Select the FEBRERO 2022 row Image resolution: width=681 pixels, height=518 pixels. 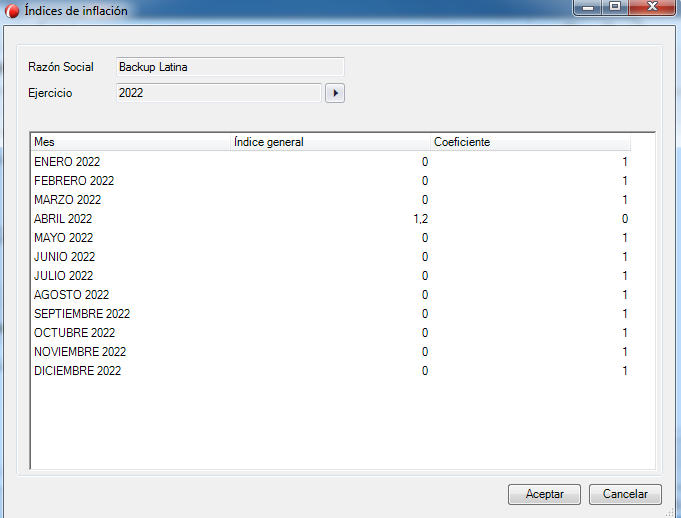tap(331, 181)
